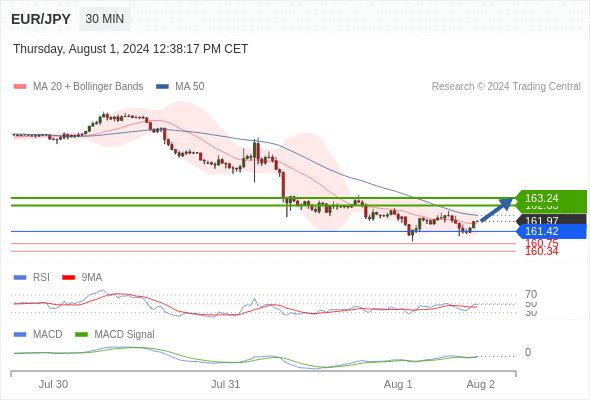Viewport: 590px width, 400px height.
Task: Click the EUR/JPY pair title
Action: pos(41,19)
